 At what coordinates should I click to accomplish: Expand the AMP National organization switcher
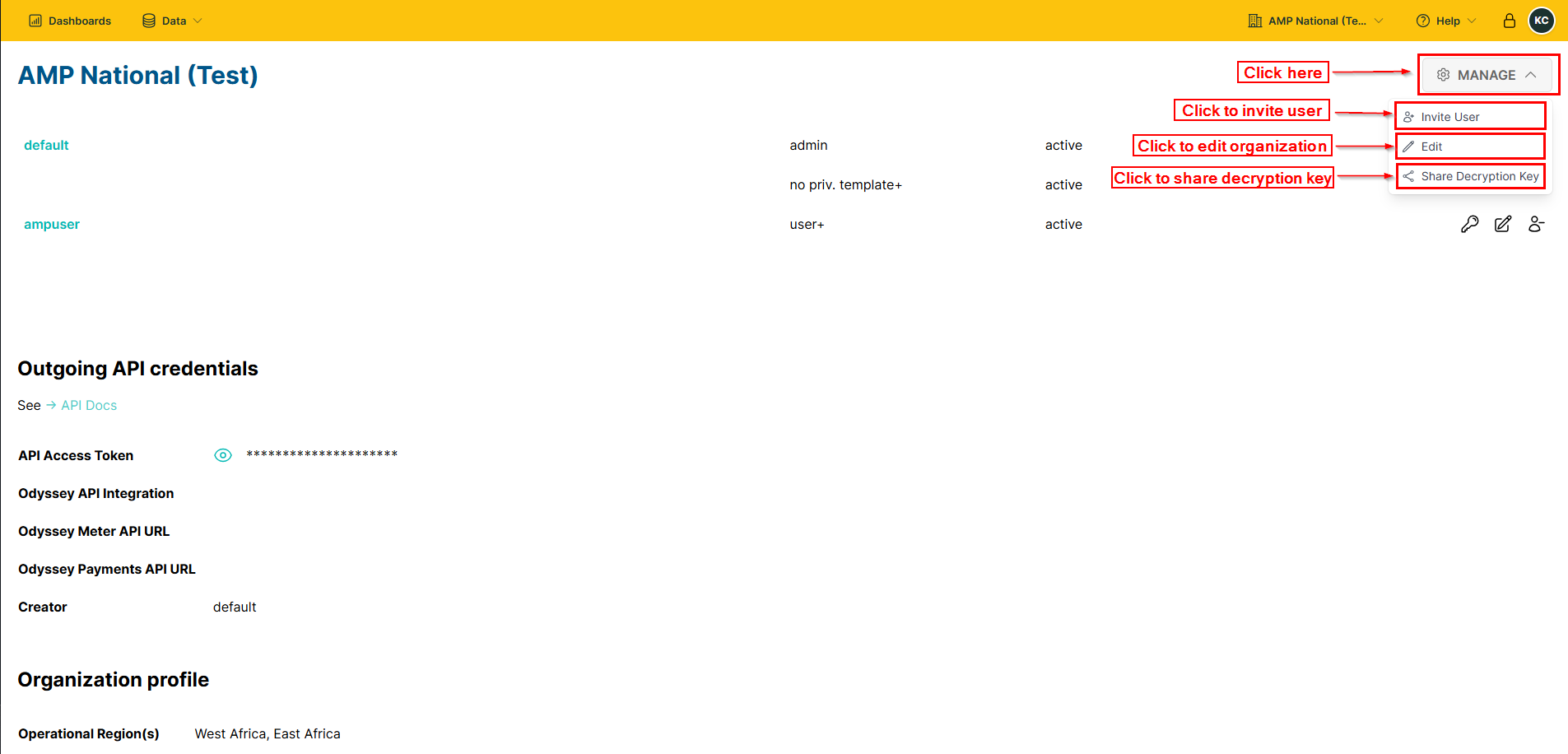tap(1315, 21)
